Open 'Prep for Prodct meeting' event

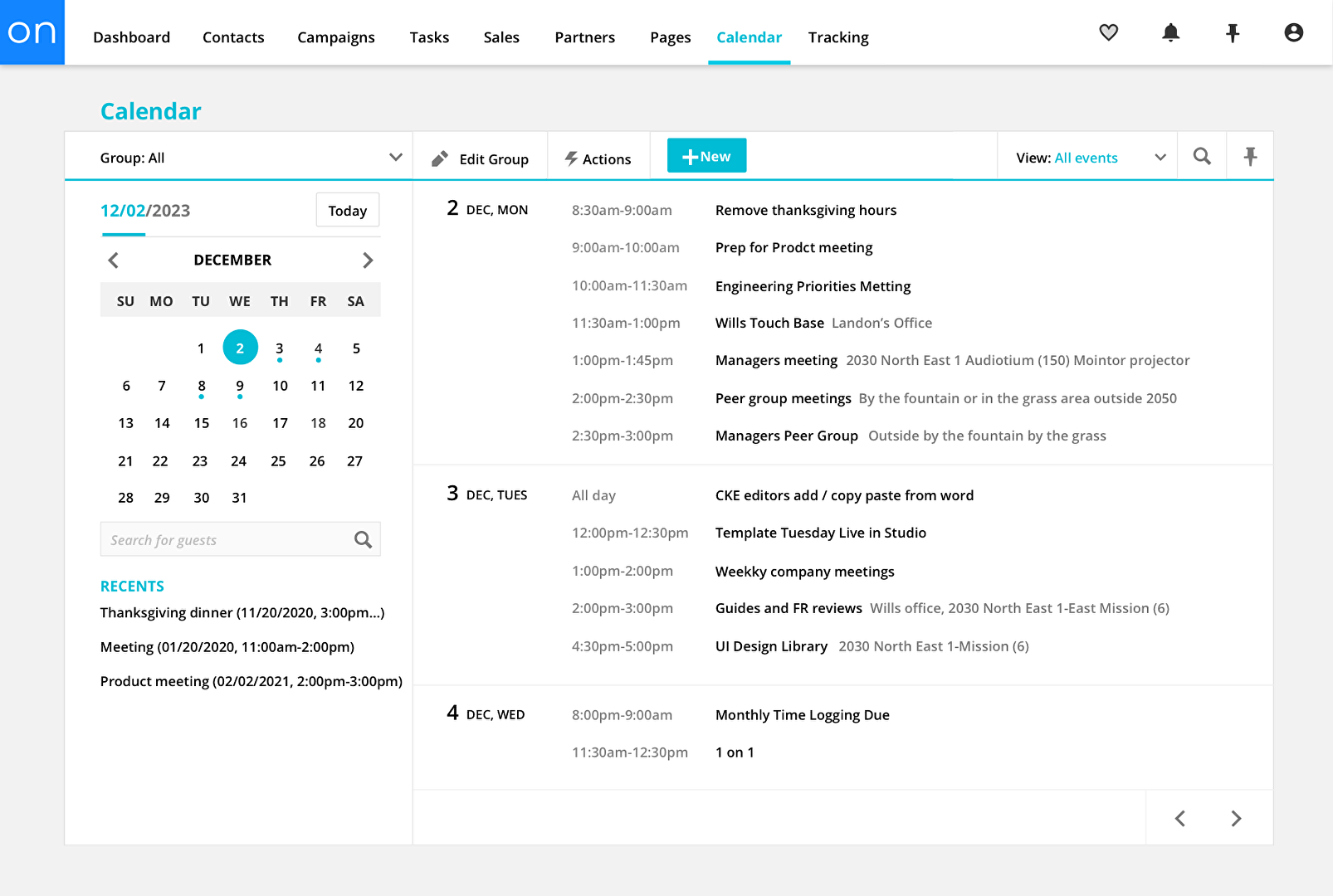coord(794,248)
